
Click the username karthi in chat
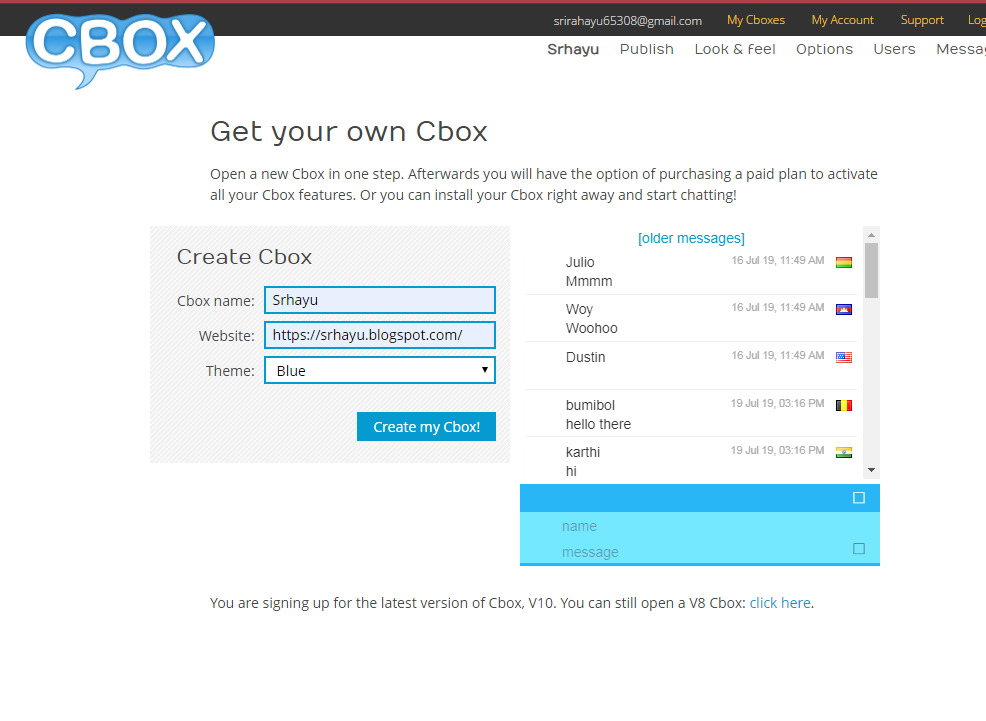click(x=583, y=452)
